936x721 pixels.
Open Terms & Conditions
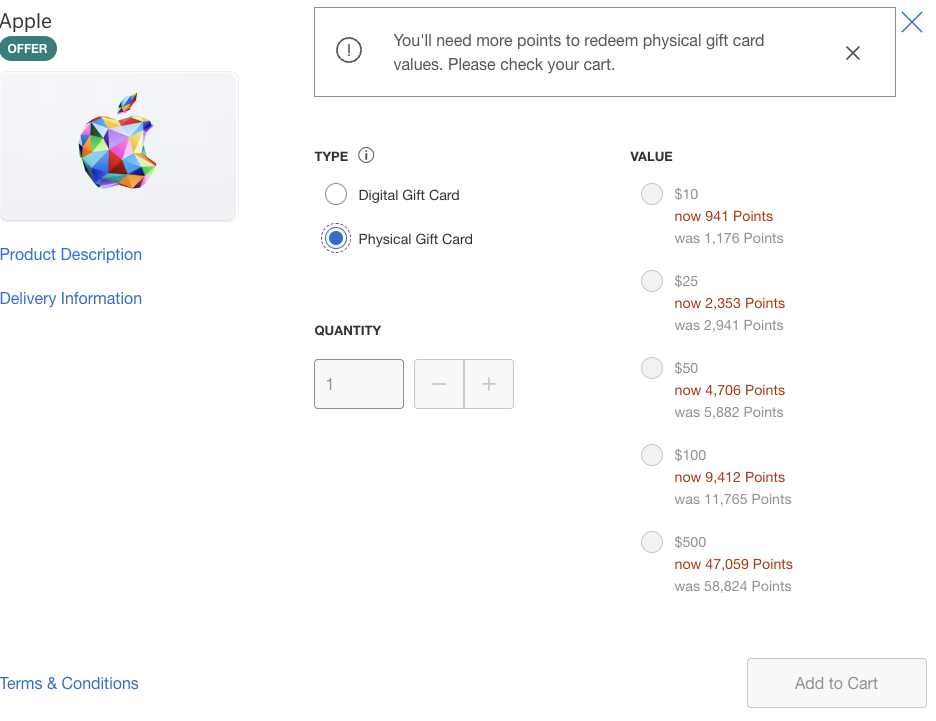[x=69, y=683]
